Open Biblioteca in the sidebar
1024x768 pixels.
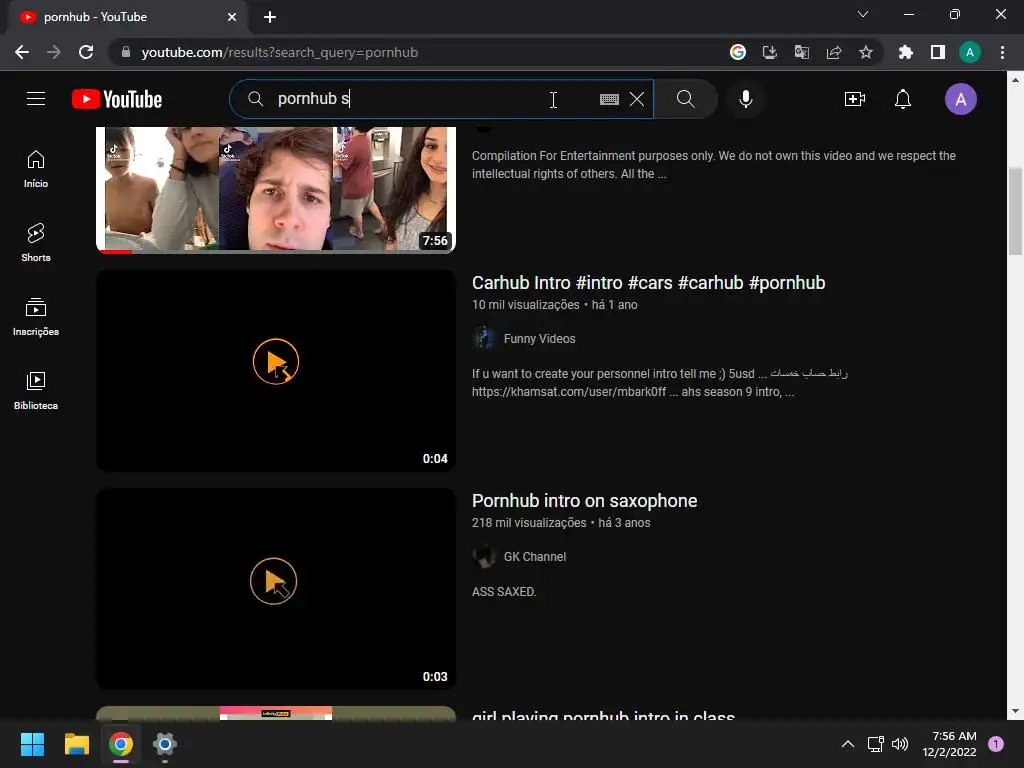click(x=36, y=391)
